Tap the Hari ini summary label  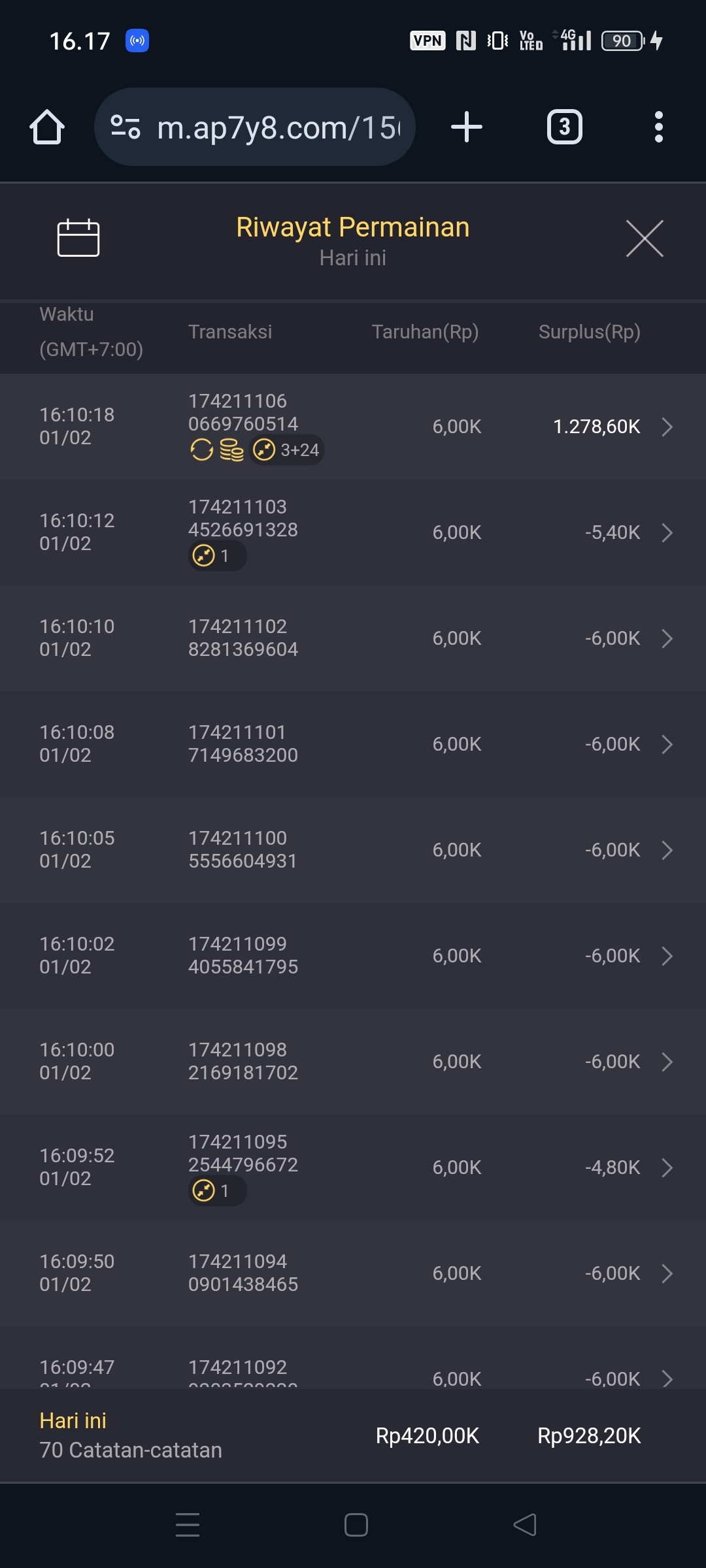[73, 1420]
